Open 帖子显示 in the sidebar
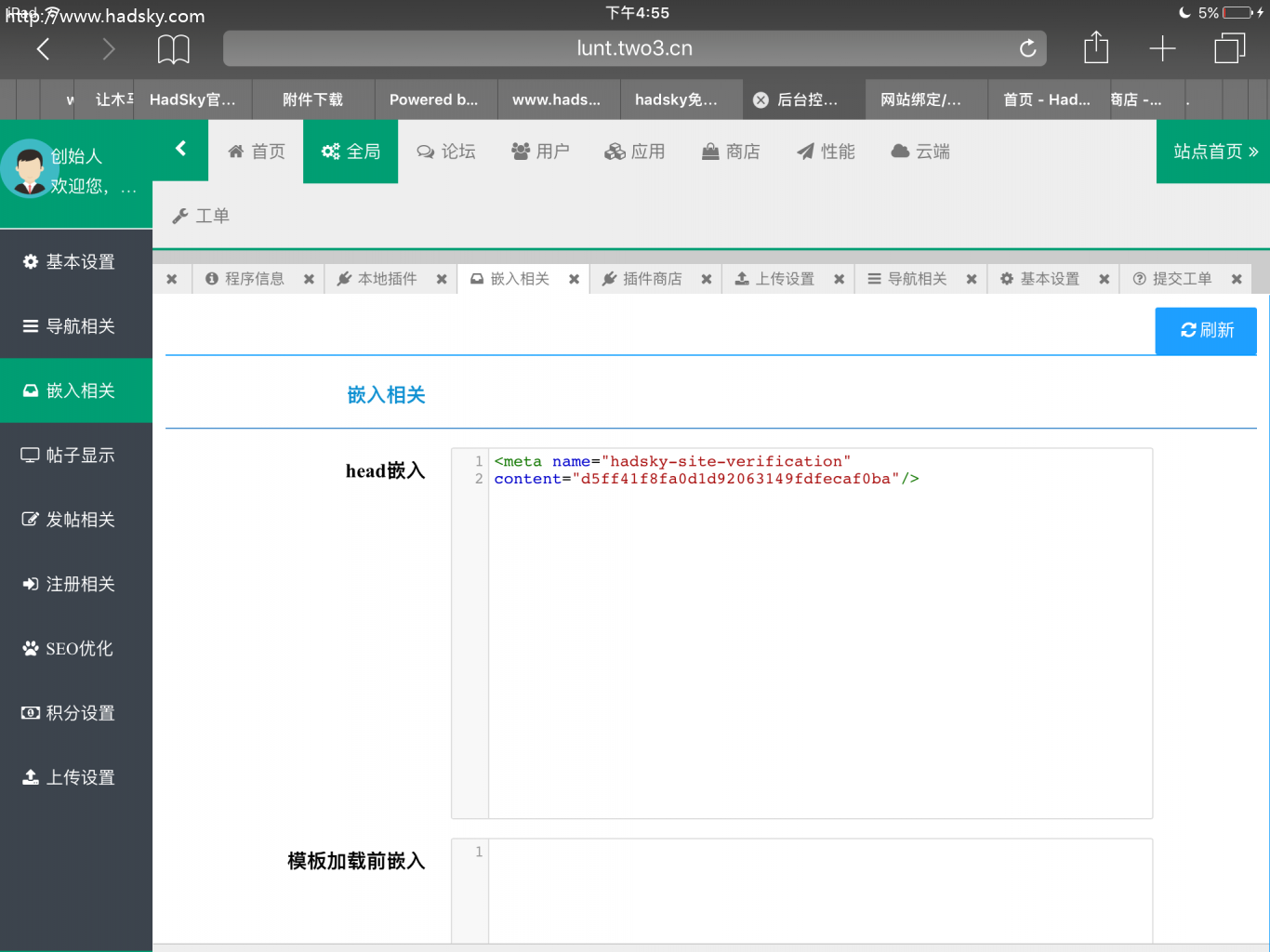Image resolution: width=1270 pixels, height=952 pixels. [x=76, y=455]
